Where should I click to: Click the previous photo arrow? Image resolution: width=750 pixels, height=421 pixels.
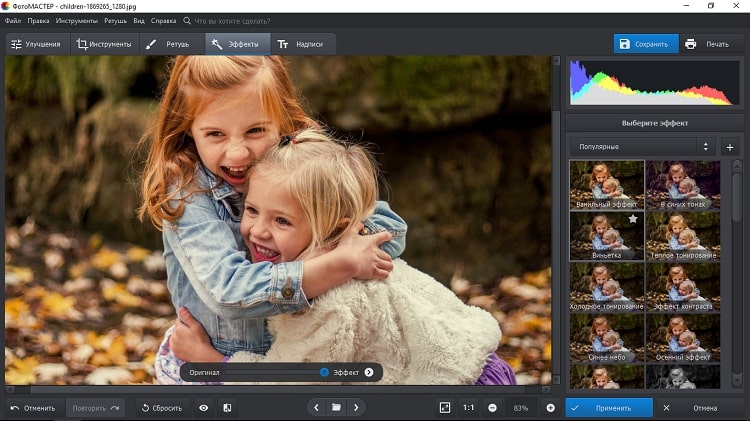coord(316,408)
